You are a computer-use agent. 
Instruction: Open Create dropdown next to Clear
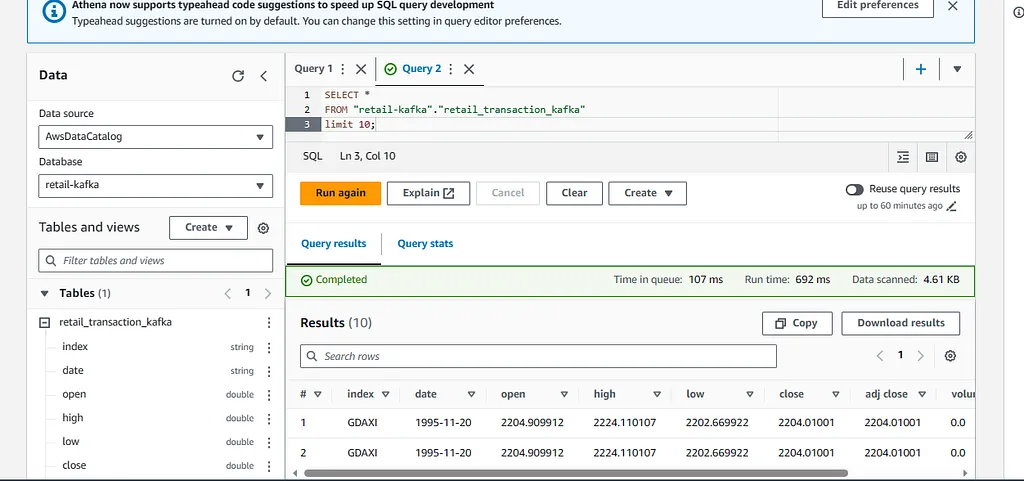(647, 193)
